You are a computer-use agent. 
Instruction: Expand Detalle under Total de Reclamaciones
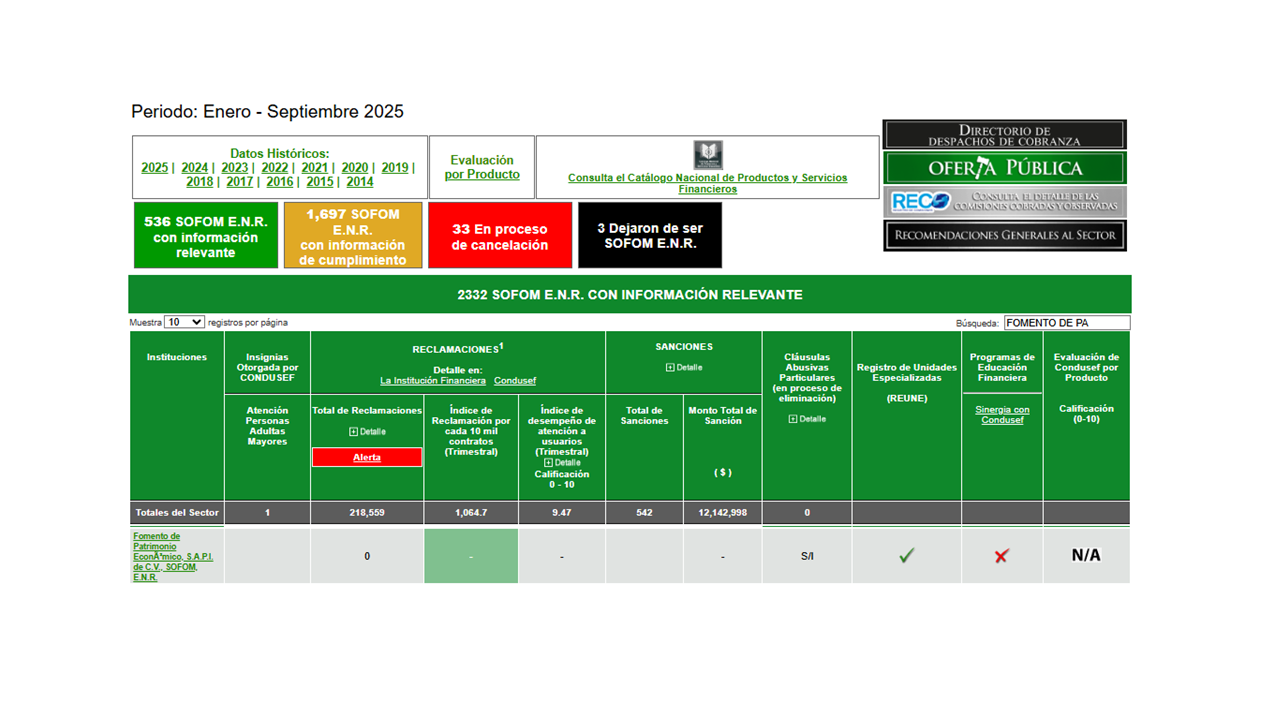pyautogui.click(x=366, y=431)
